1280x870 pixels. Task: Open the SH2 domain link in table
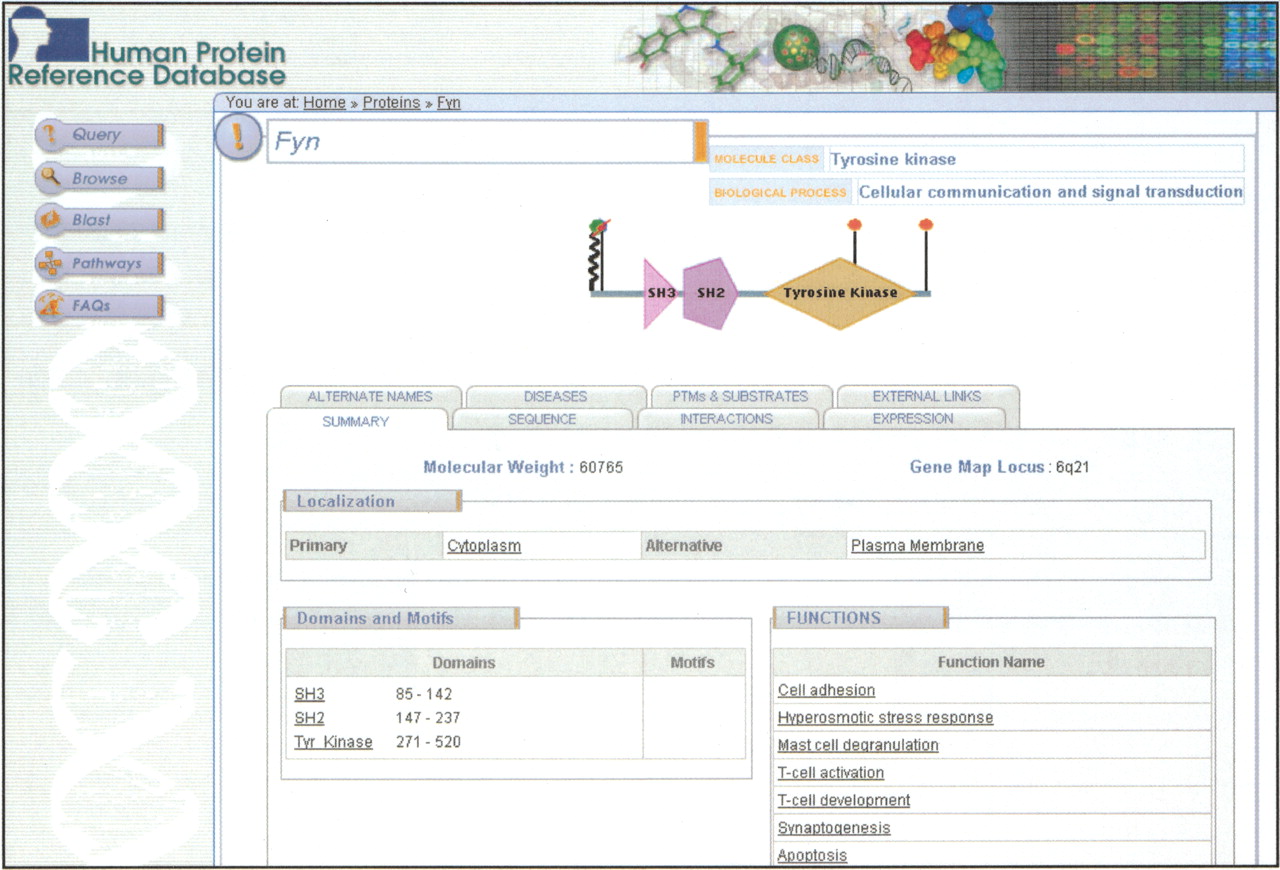point(310,718)
